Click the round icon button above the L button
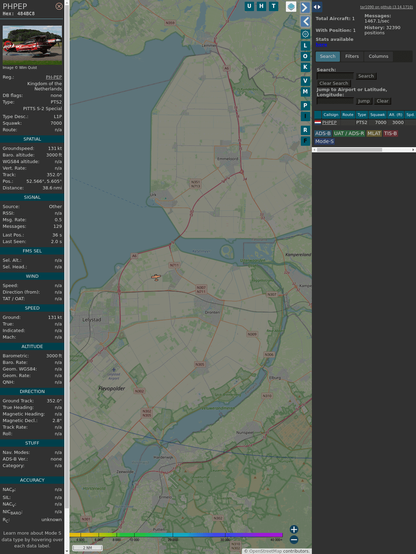Viewport: 416px width, 554px height. pos(305,34)
